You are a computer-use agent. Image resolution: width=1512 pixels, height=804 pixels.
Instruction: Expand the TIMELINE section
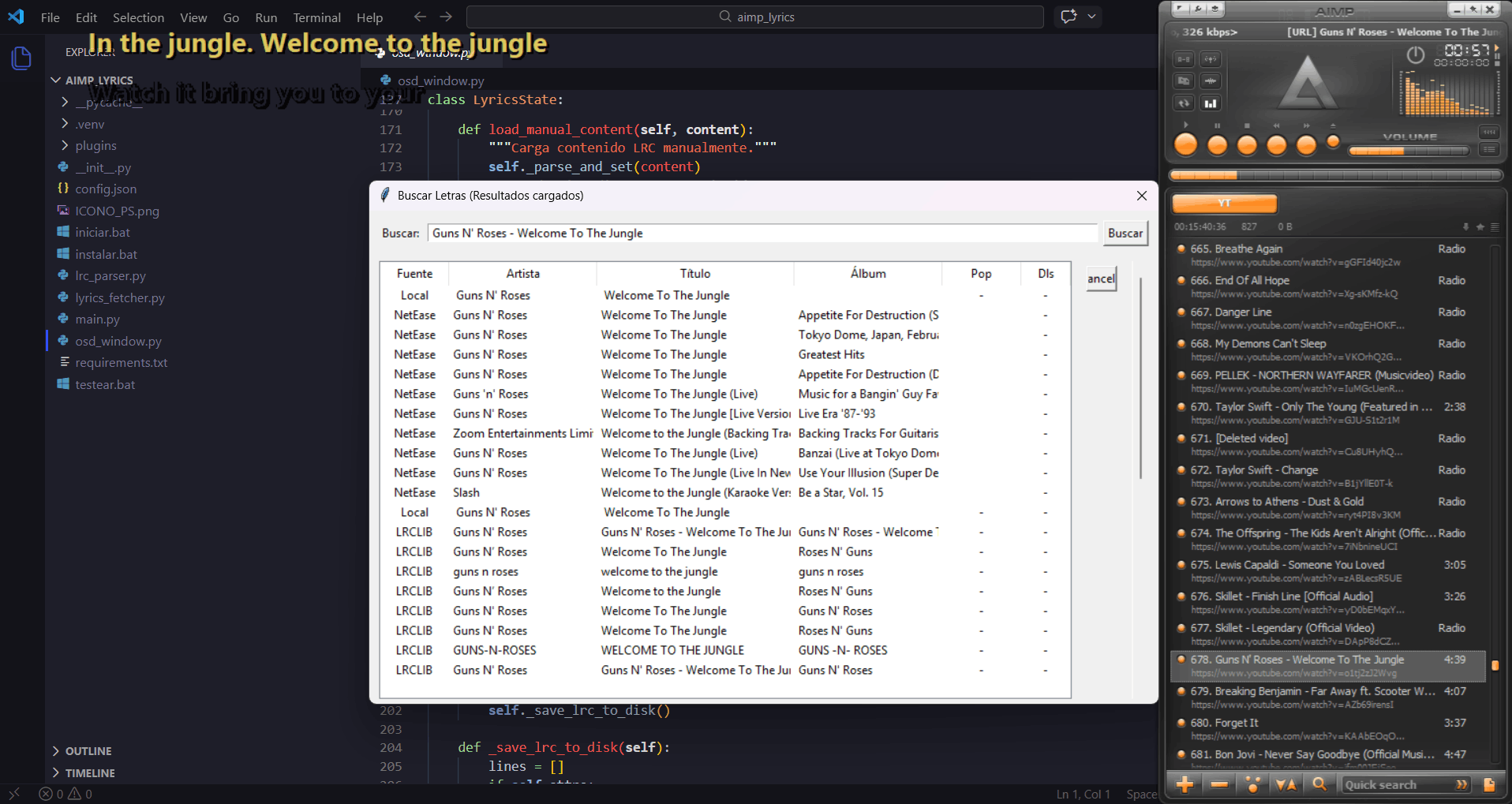[89, 773]
